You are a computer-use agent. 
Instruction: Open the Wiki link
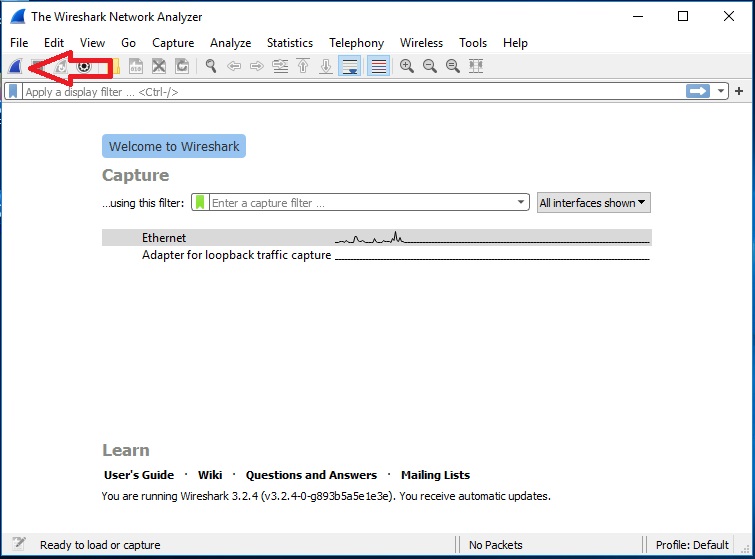(x=210, y=475)
